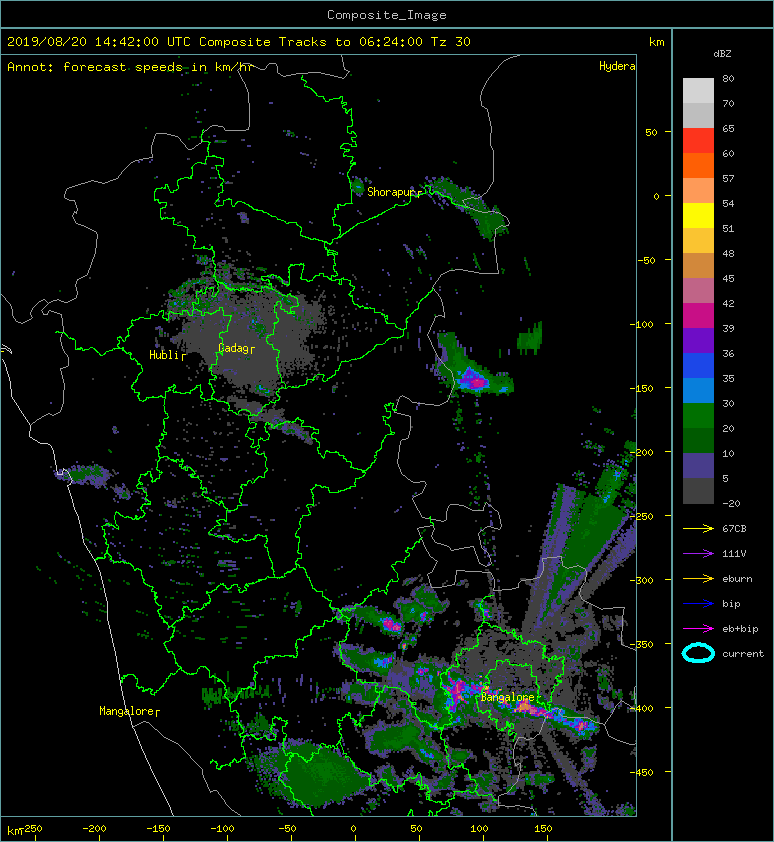Click the '67CB' legend label
774x842 pixels.
(734, 528)
